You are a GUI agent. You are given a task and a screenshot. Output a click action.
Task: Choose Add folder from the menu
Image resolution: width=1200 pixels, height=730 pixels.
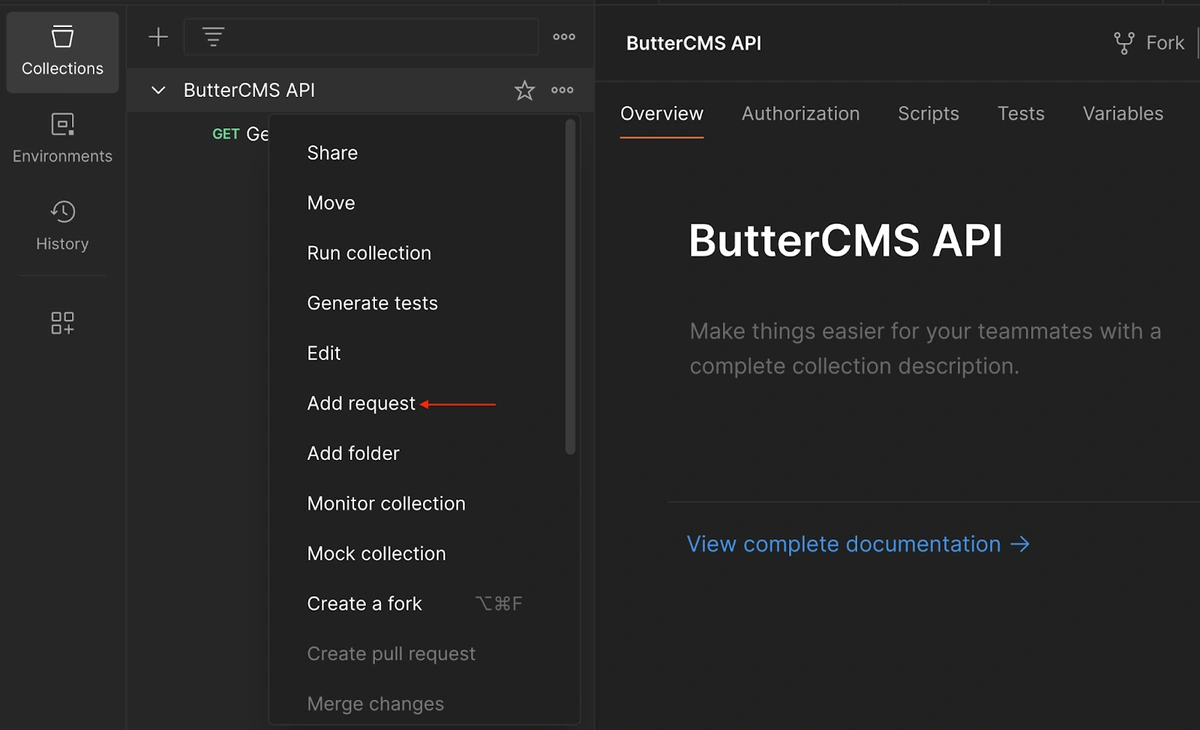pos(353,453)
